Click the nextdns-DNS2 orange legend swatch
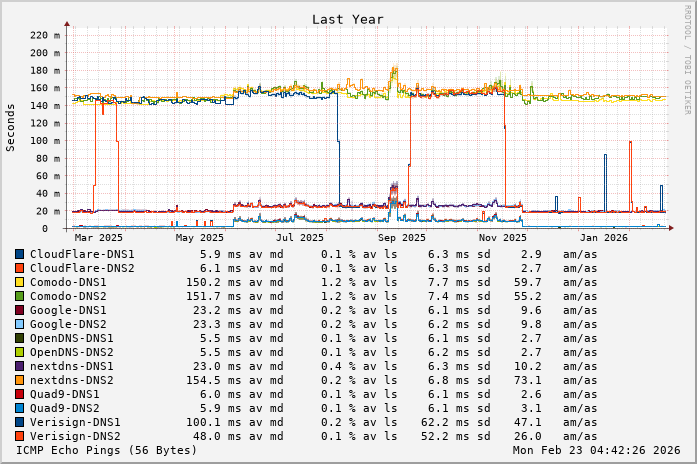697x464 pixels. coord(19,381)
